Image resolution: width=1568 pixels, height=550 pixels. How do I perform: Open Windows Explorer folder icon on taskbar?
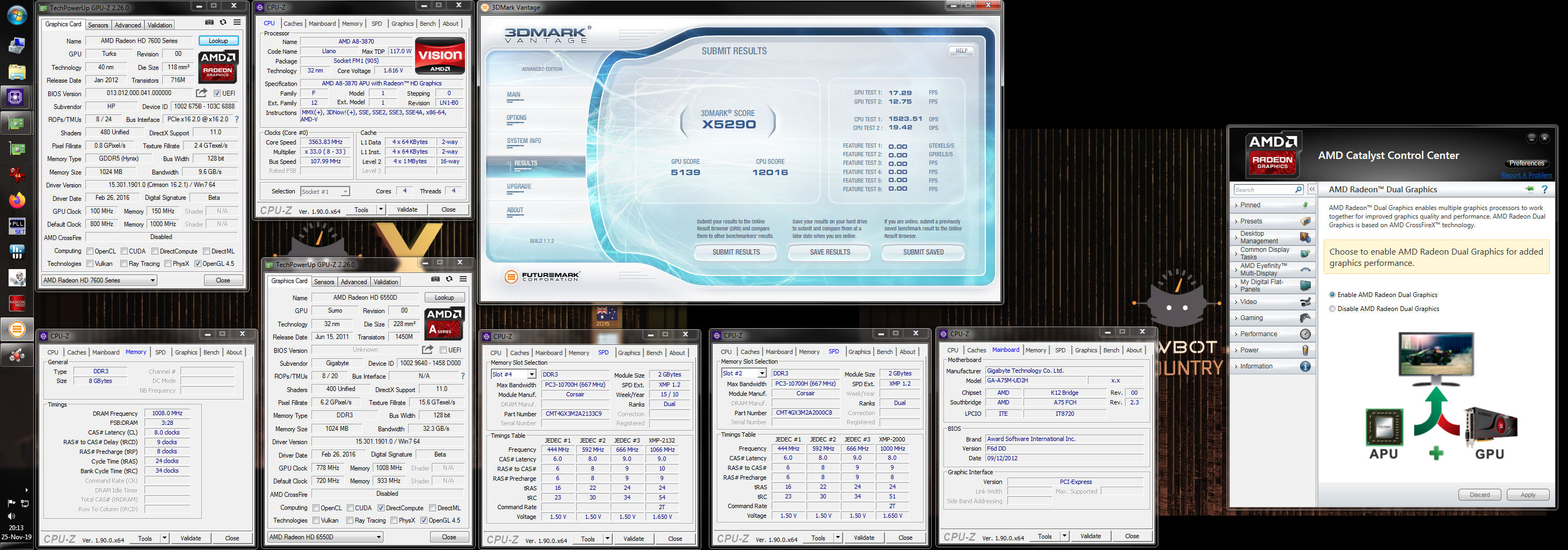coord(17,72)
